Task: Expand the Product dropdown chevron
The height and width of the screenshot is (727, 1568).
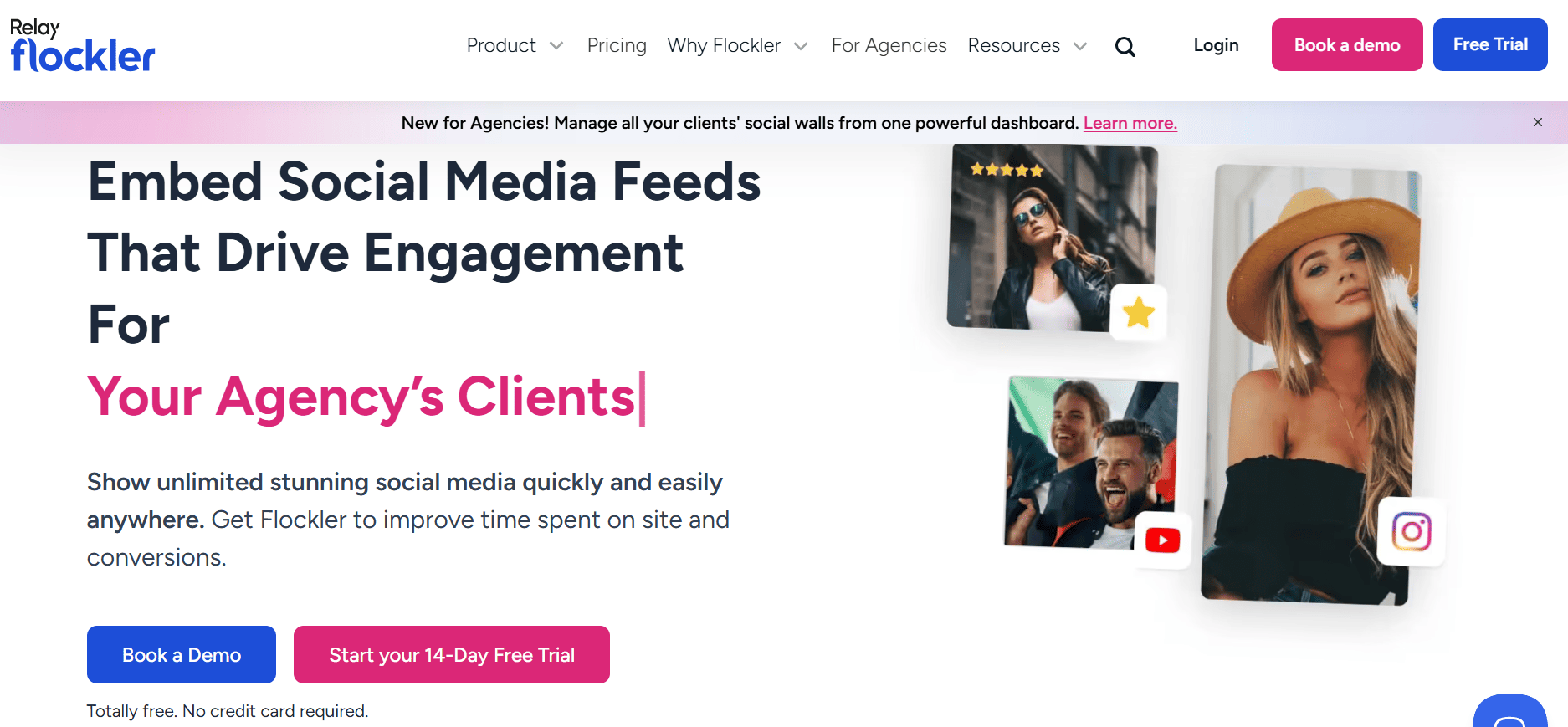Action: coord(556,46)
